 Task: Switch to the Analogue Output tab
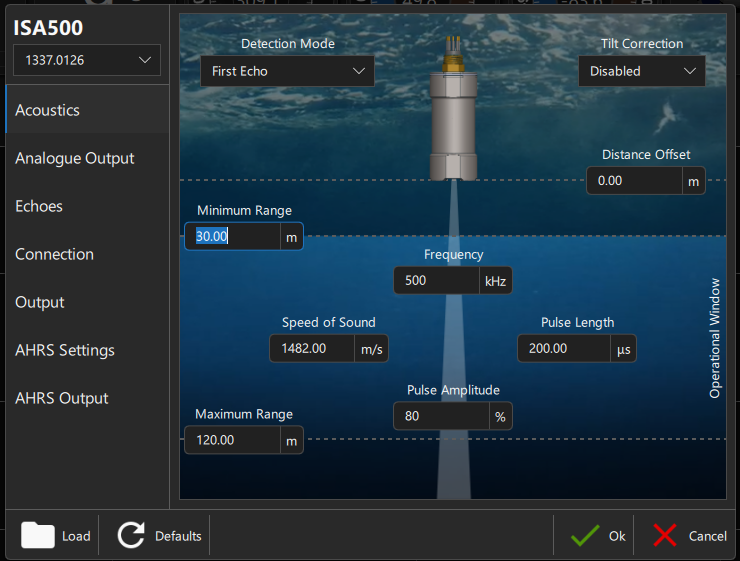tap(75, 158)
